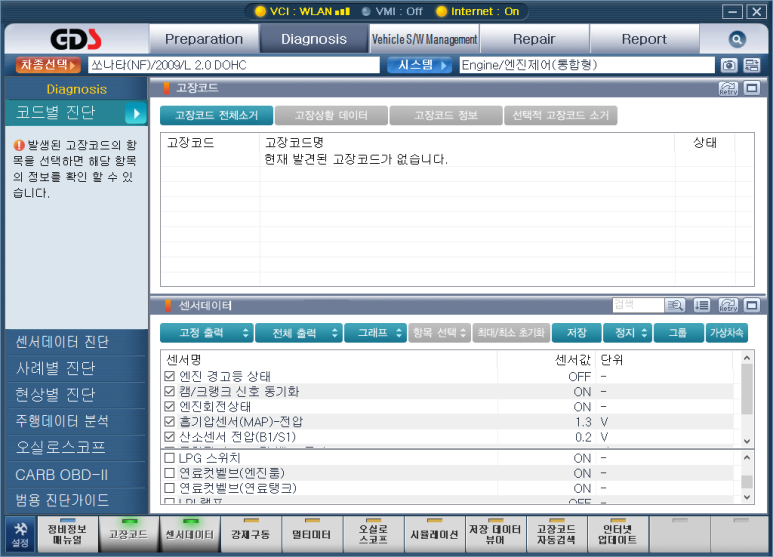Open 정지 dropdown
Image resolution: width=773 pixels, height=557 pixels.
(627, 333)
